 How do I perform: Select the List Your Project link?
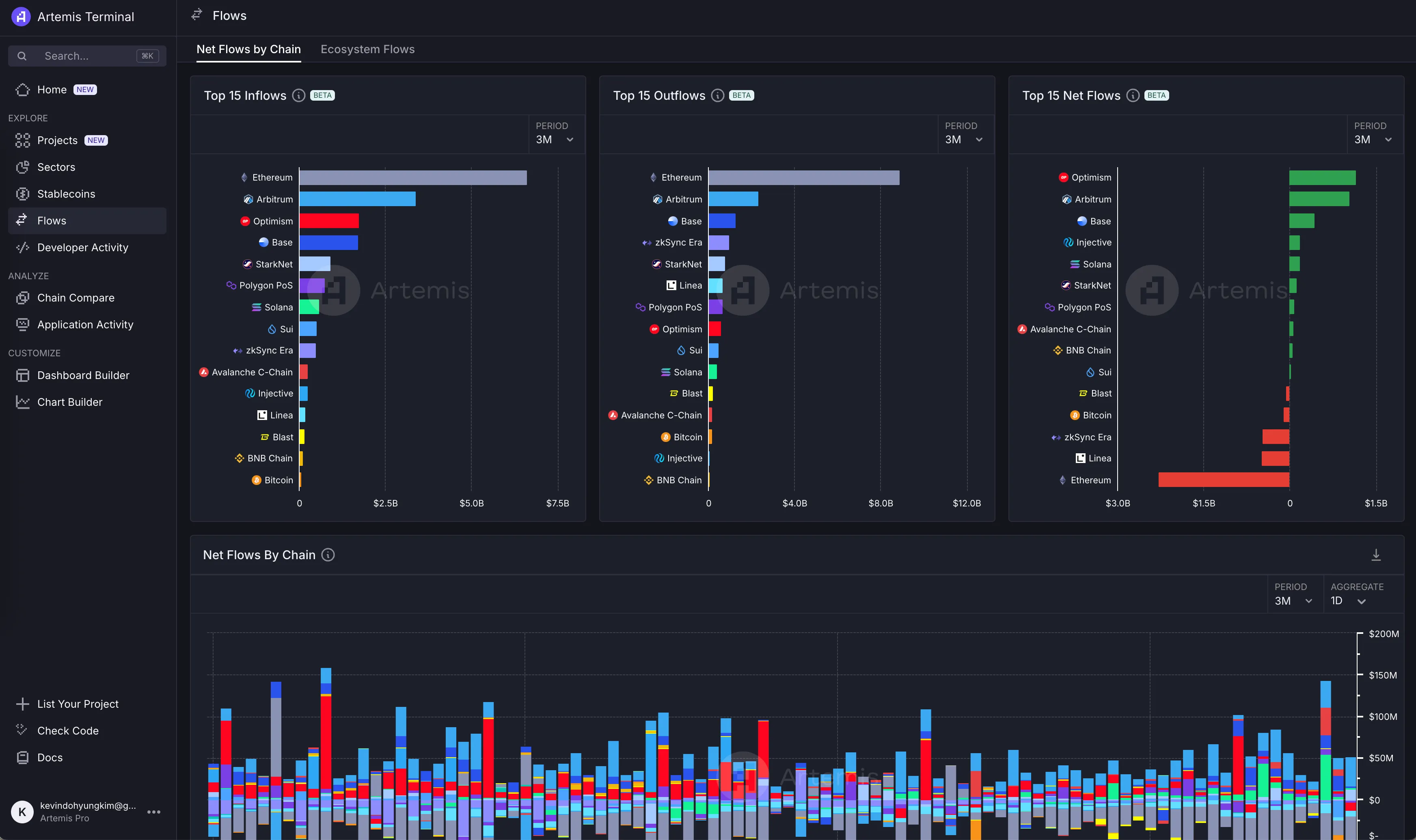point(87,704)
